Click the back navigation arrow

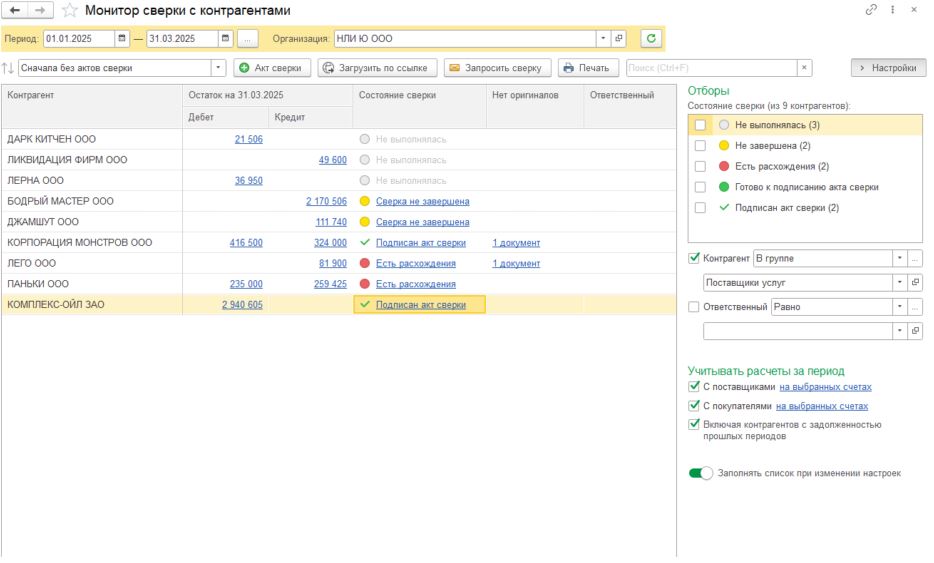15,11
